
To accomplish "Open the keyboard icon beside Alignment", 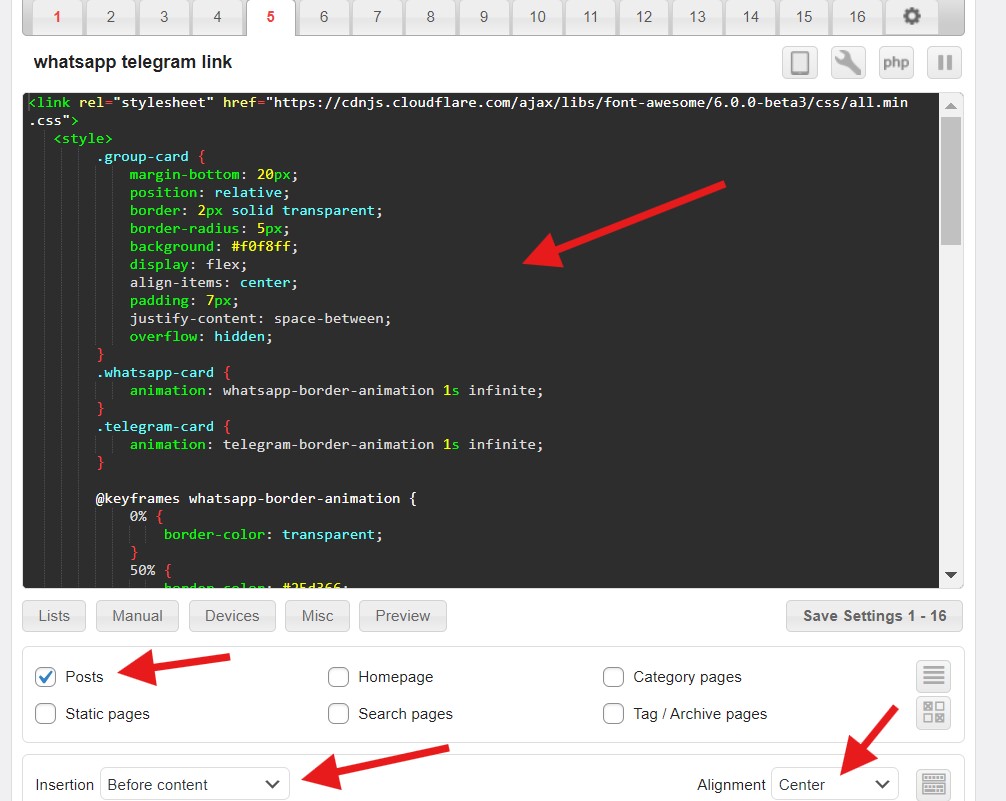I will 933,784.
